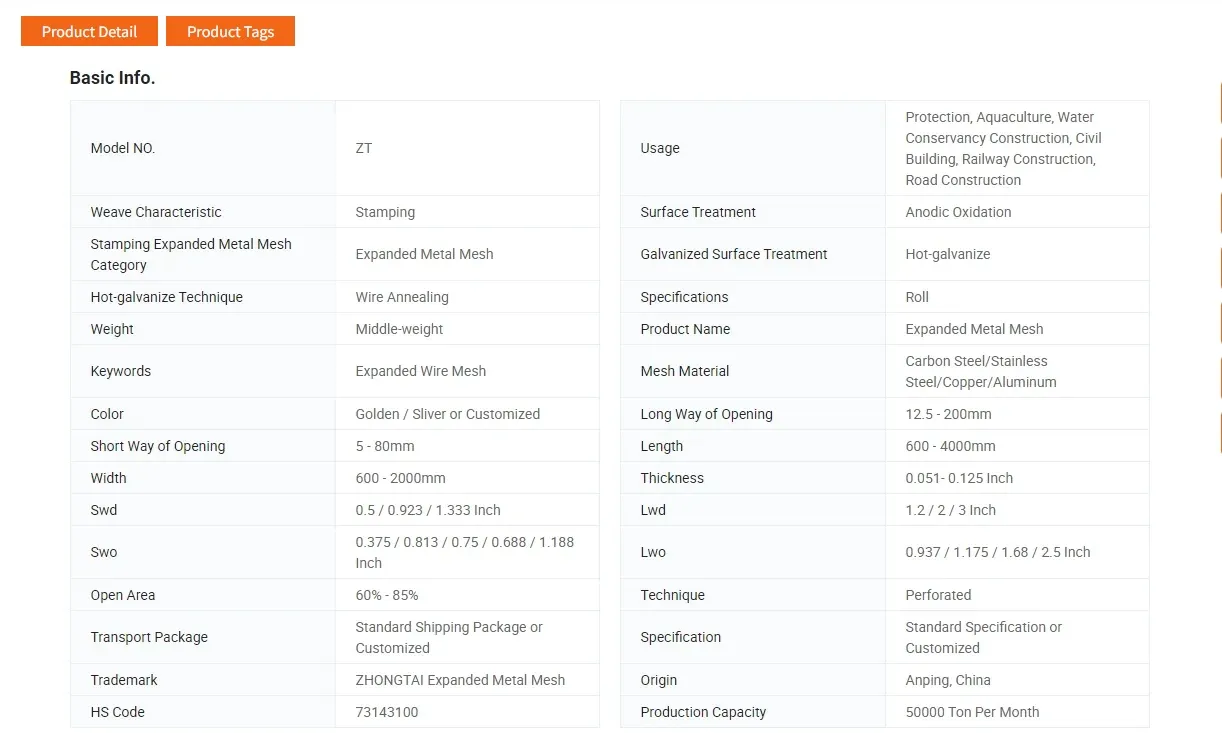Click the ZHONGTAI Expanded Metal Mesh trademark value

point(460,680)
